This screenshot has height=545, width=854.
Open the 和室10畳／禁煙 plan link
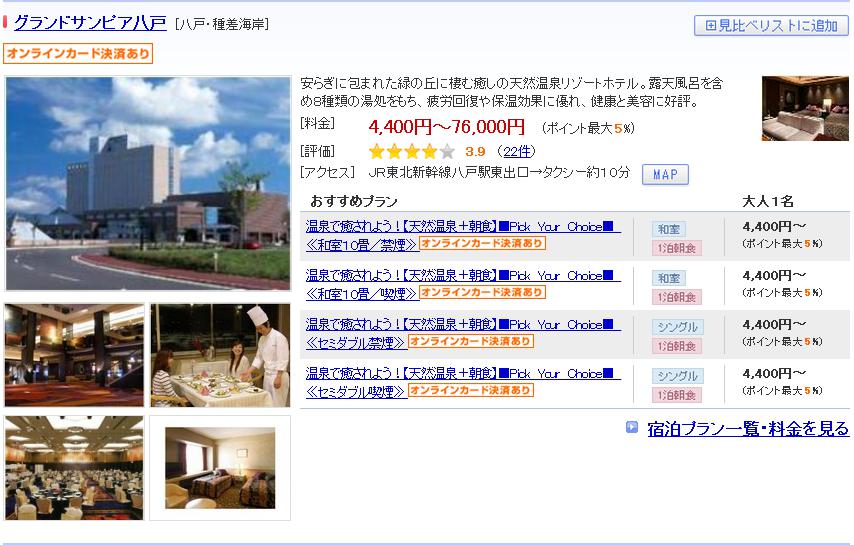[x=462, y=235]
